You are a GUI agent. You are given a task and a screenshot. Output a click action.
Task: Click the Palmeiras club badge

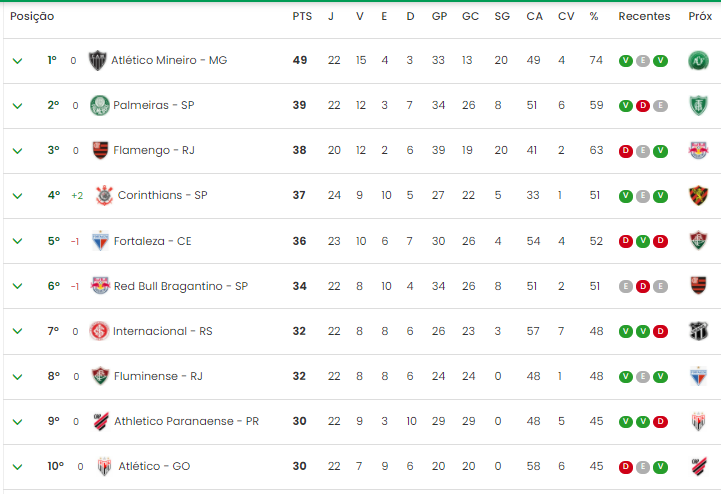point(100,105)
